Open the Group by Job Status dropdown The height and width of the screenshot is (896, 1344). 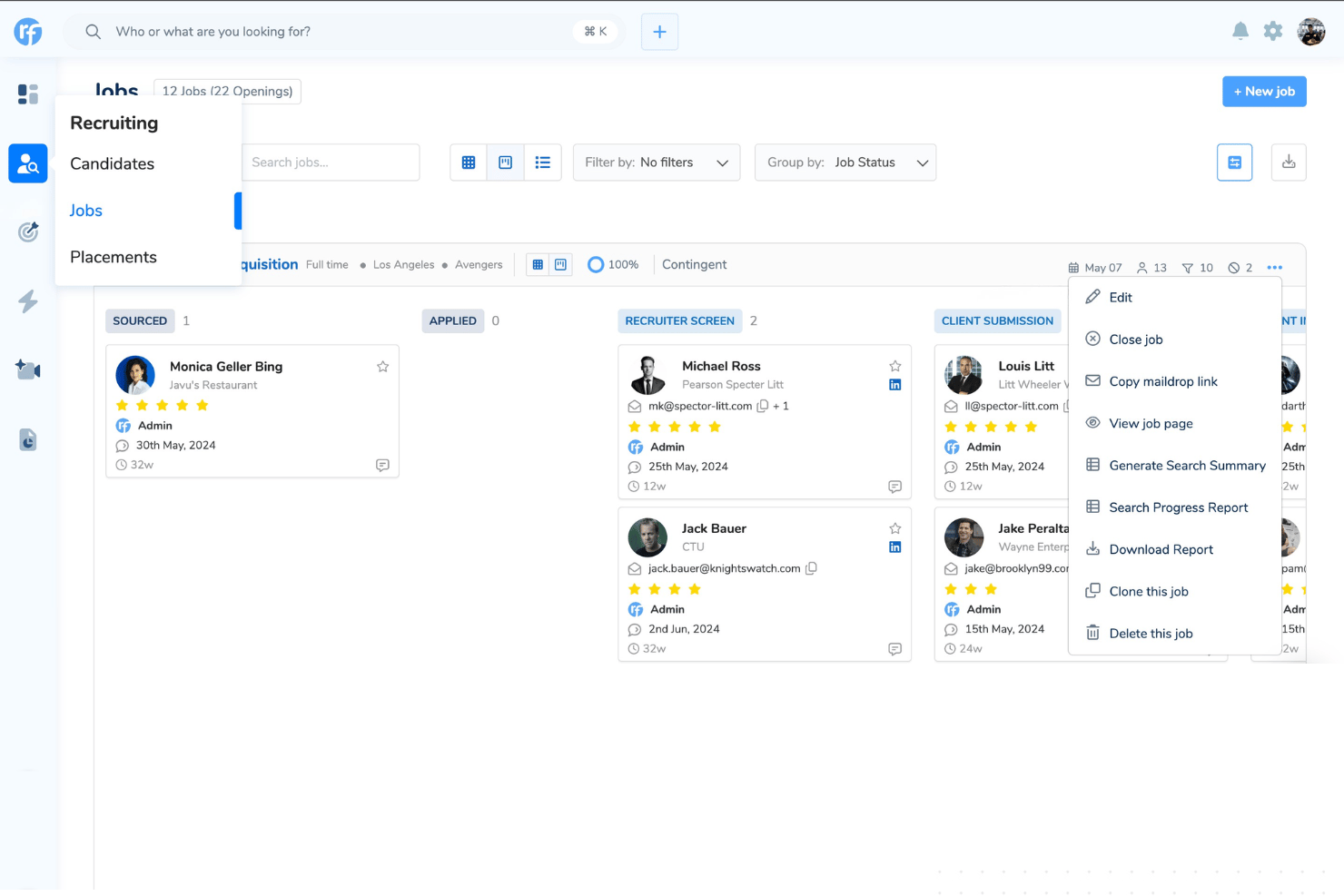point(845,162)
